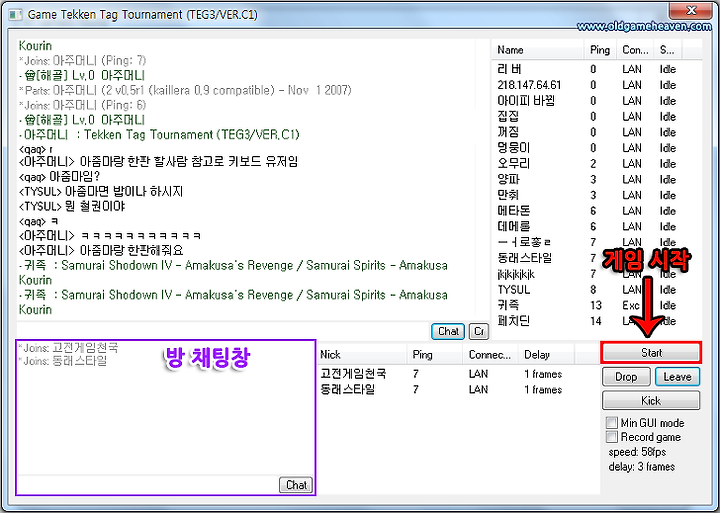Click speed: 58fps text
The image size is (720, 513).
click(637, 452)
